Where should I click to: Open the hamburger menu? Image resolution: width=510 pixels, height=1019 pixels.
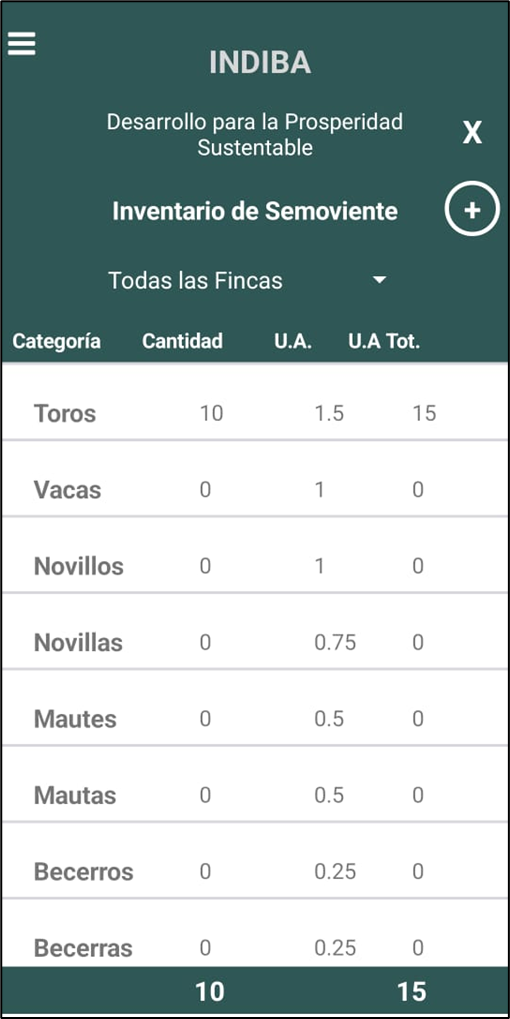coord(21,44)
